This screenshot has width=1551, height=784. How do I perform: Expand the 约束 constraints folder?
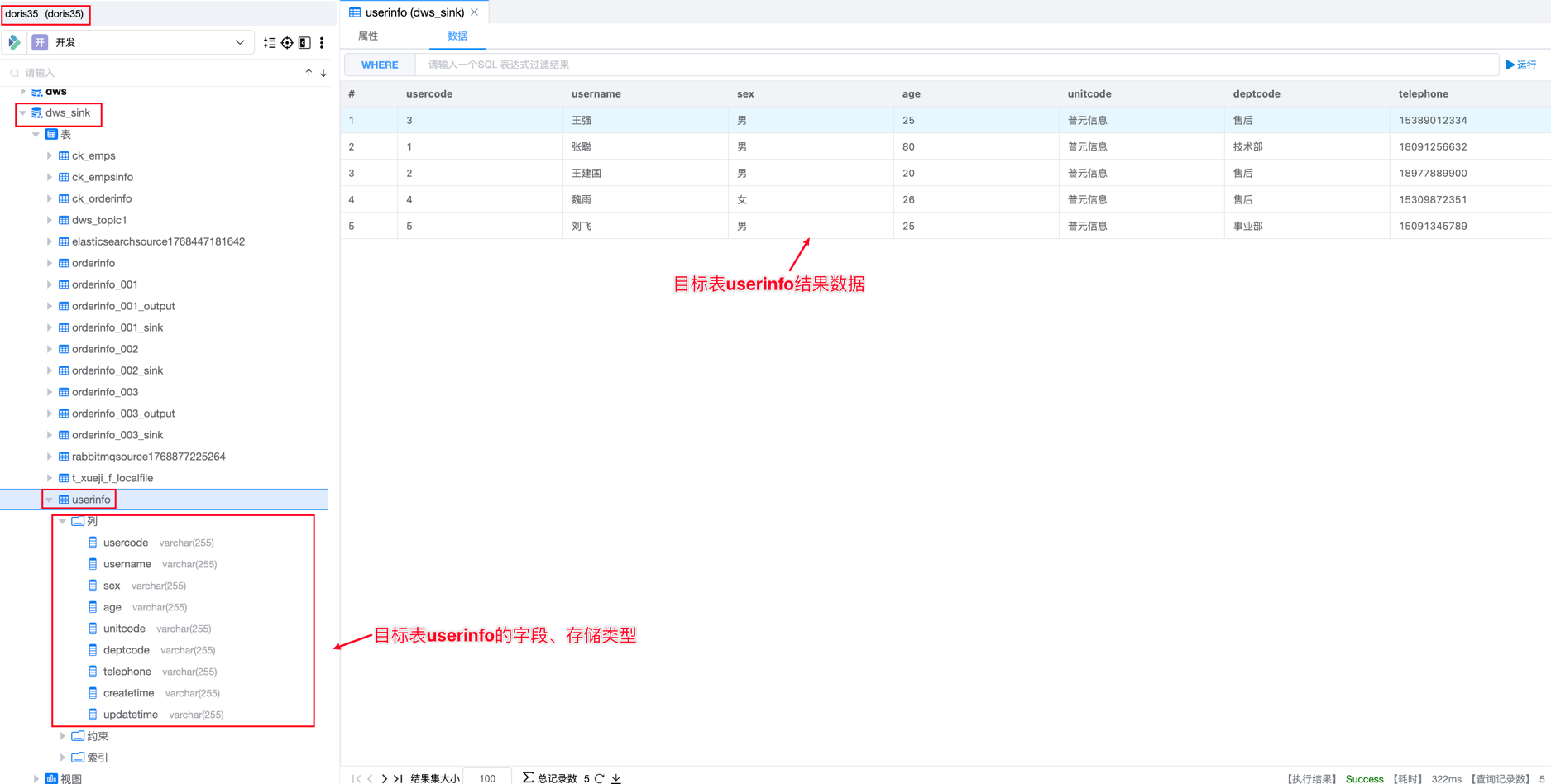tap(63, 736)
